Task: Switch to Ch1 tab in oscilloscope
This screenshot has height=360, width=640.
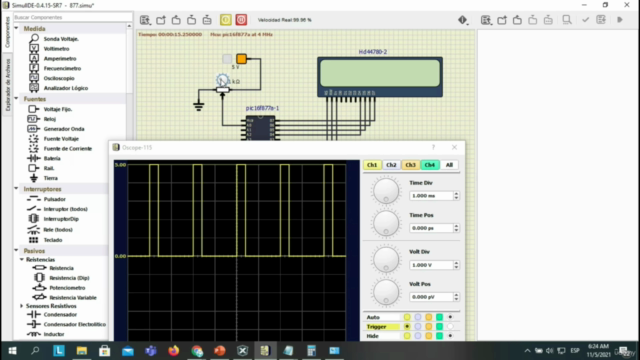Action: coord(372,165)
